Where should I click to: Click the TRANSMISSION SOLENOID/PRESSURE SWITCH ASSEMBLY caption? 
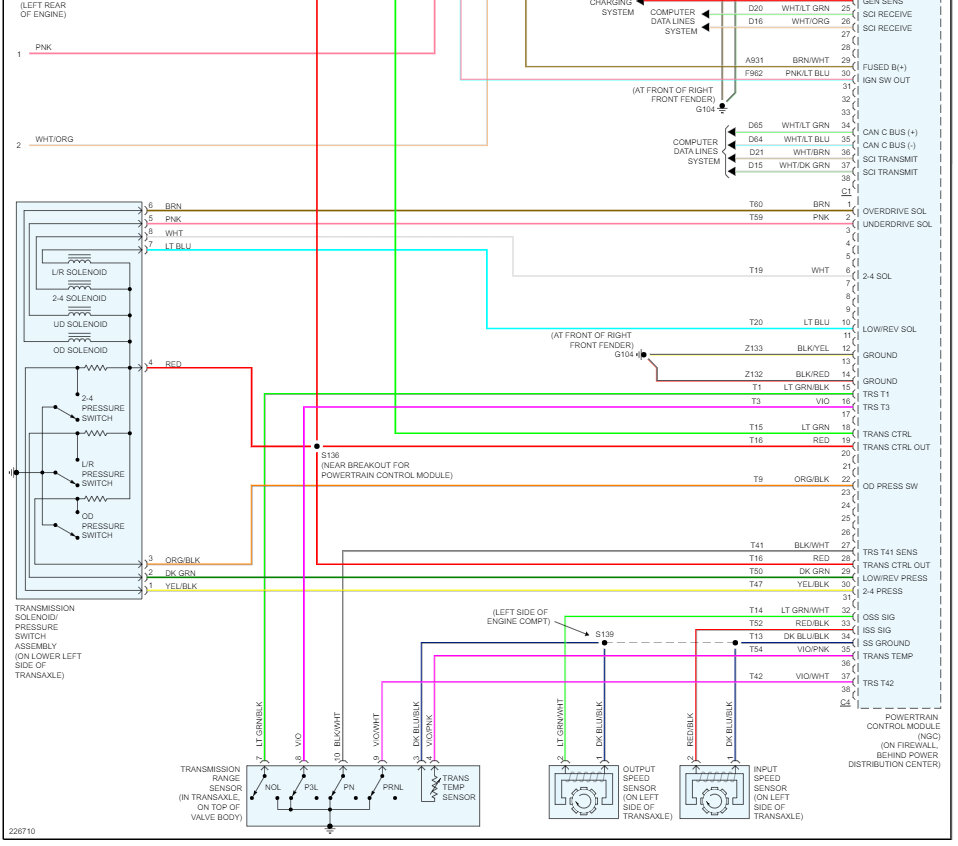tap(48, 641)
